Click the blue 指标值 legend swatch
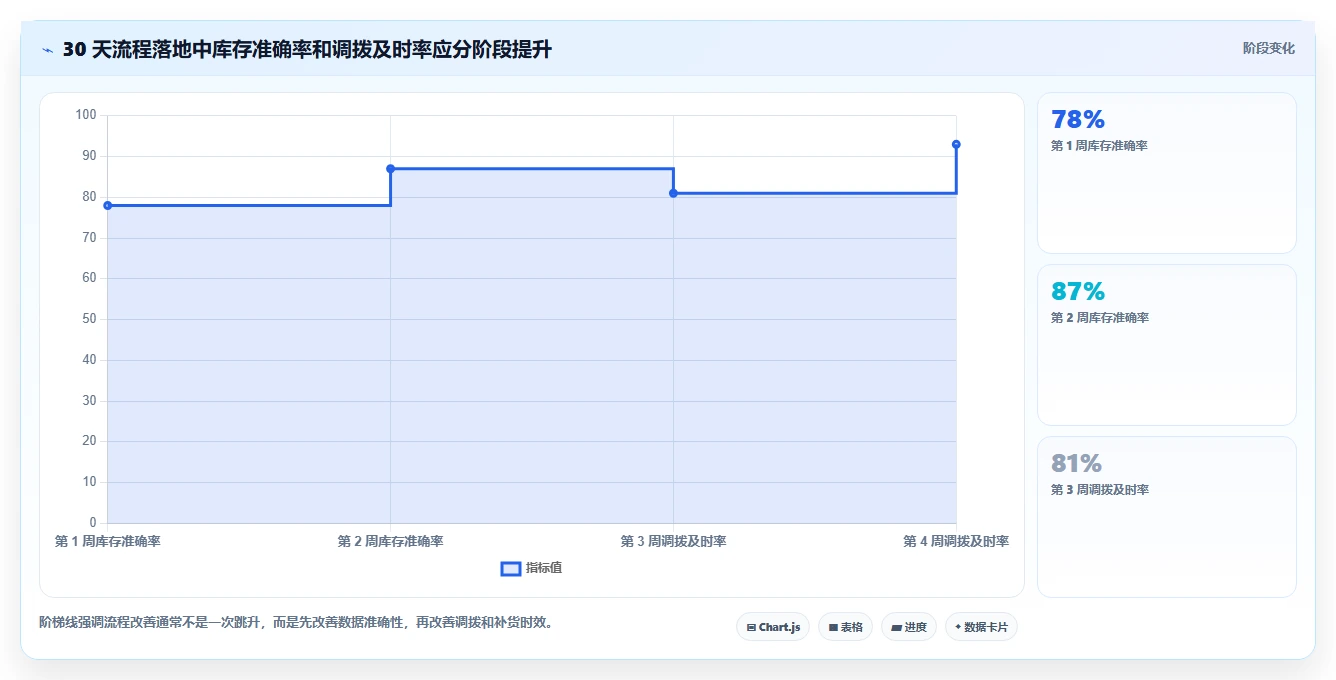This screenshot has width=1336, height=680. point(511,569)
